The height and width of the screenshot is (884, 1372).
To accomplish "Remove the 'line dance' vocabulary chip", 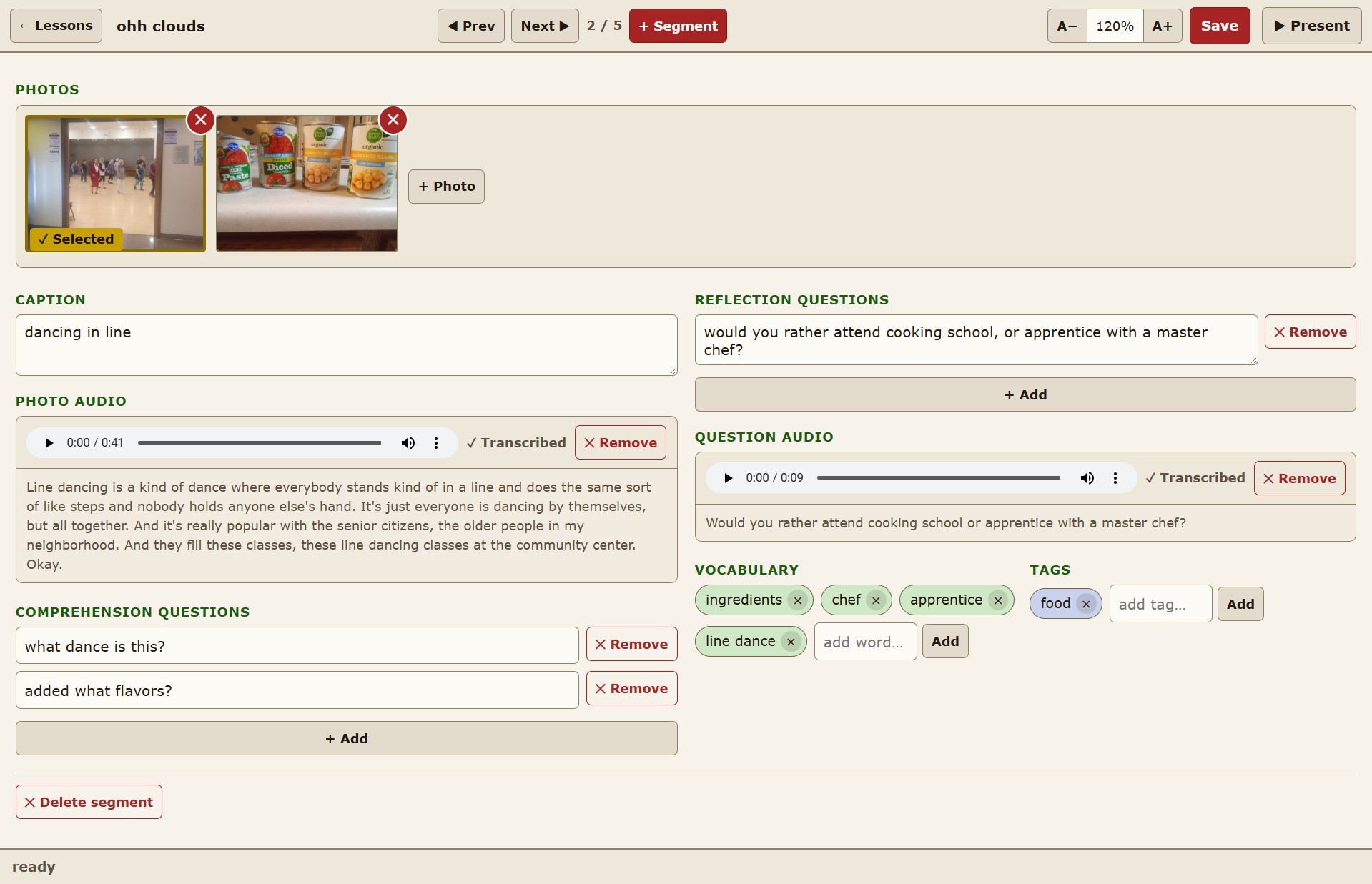I will (x=791, y=642).
